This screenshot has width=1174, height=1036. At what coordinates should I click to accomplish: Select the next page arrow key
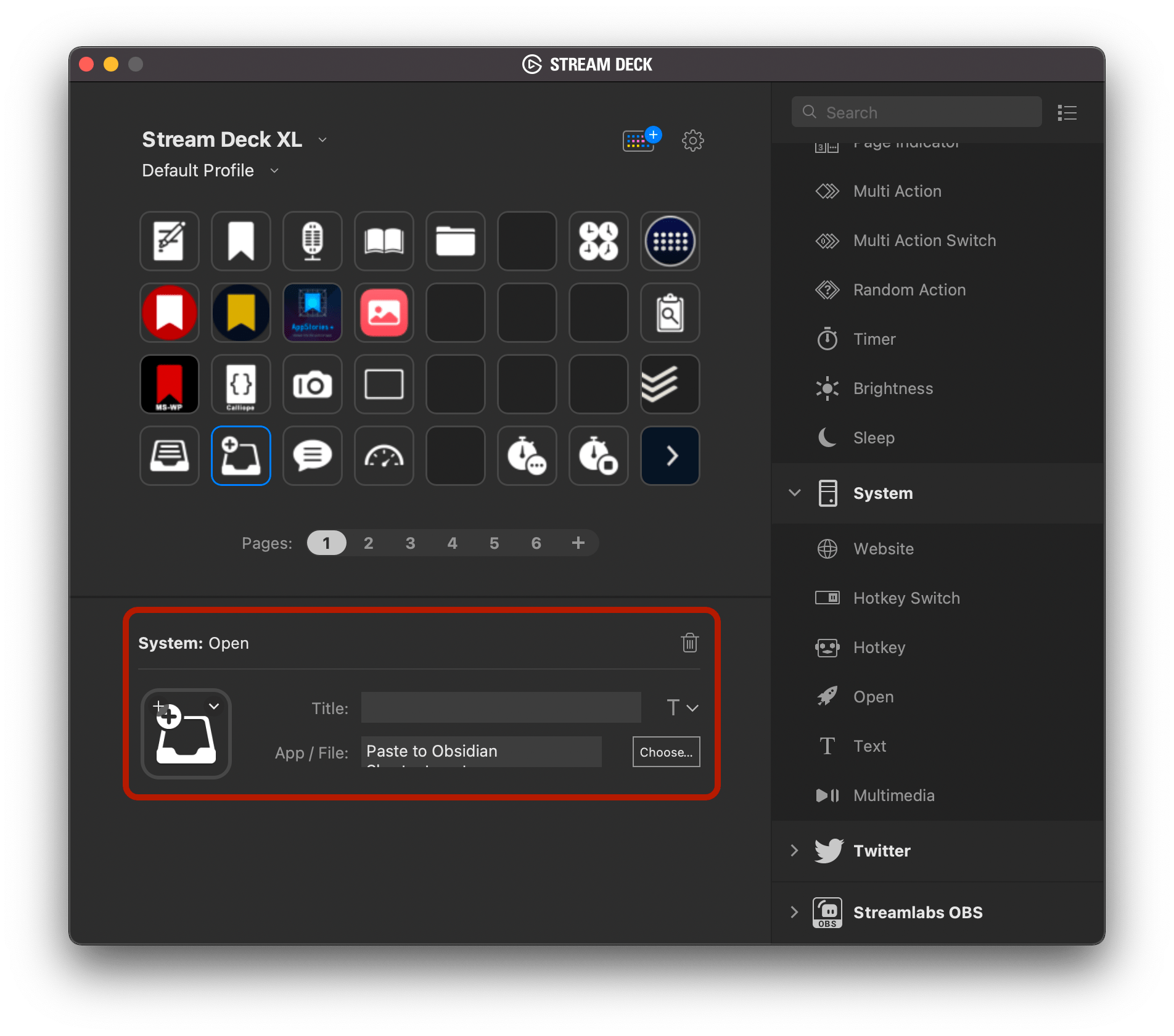pyautogui.click(x=670, y=456)
